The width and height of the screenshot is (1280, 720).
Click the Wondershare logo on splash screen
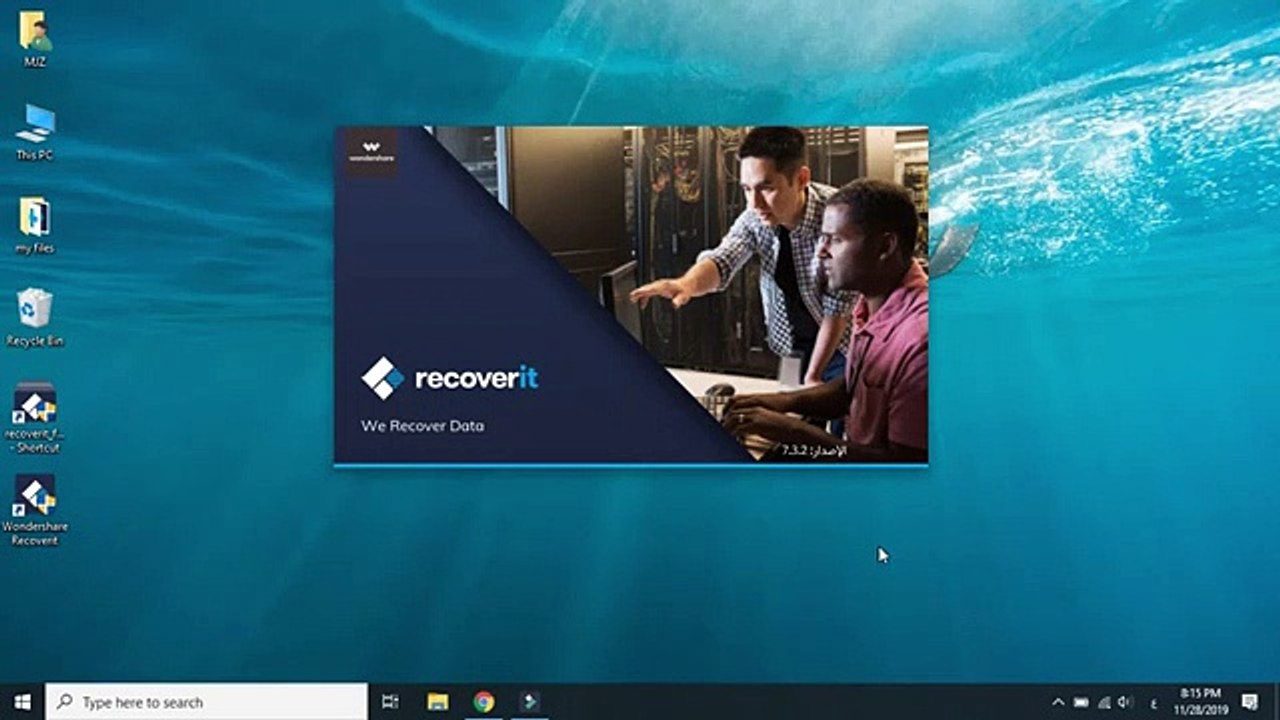[370, 151]
